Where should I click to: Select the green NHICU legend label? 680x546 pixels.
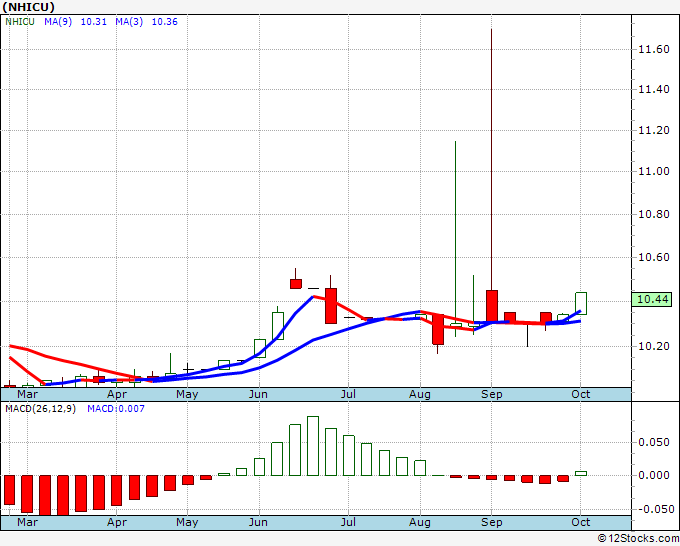[20, 22]
